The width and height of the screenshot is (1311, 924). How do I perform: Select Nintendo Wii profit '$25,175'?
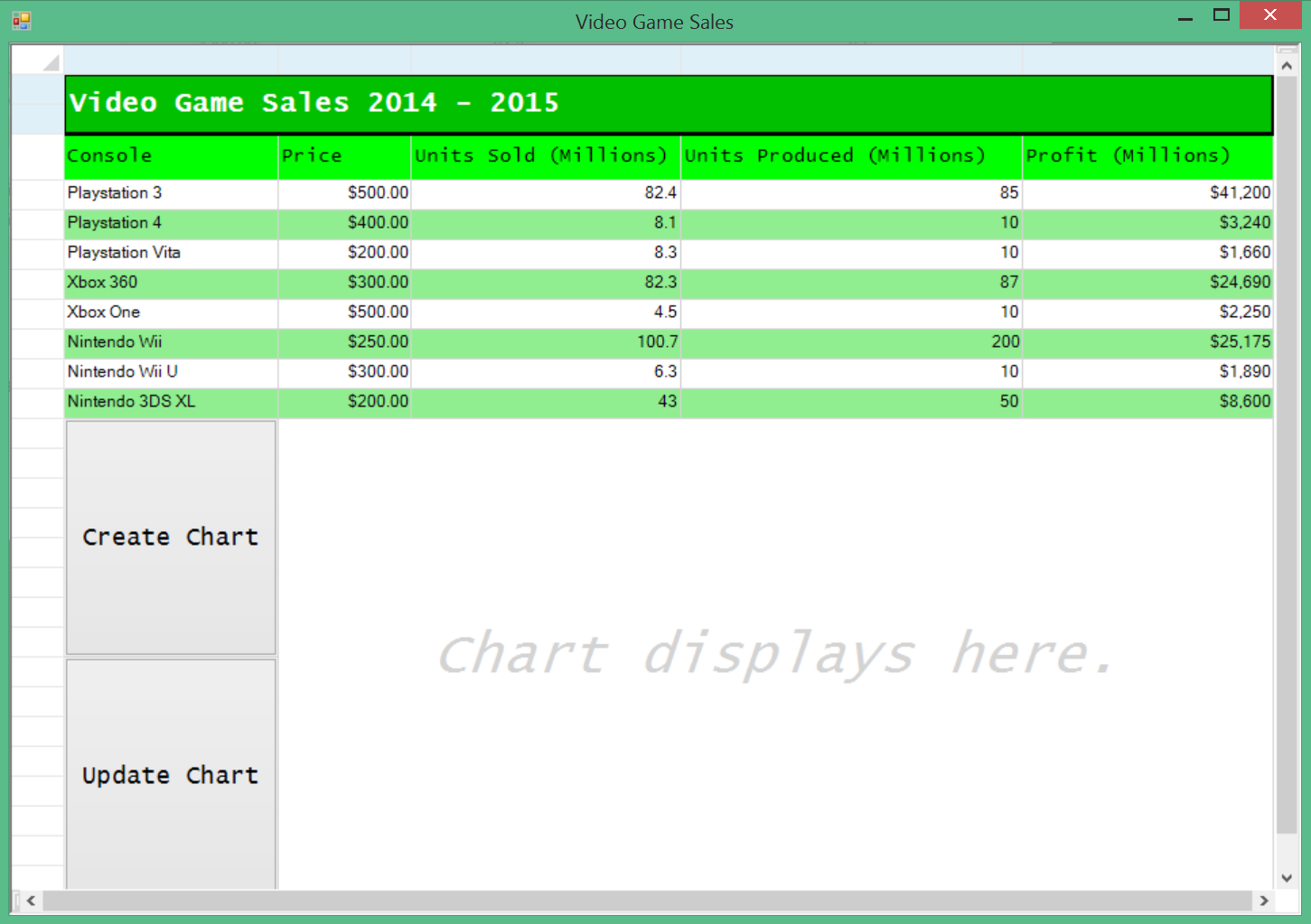(1147, 342)
